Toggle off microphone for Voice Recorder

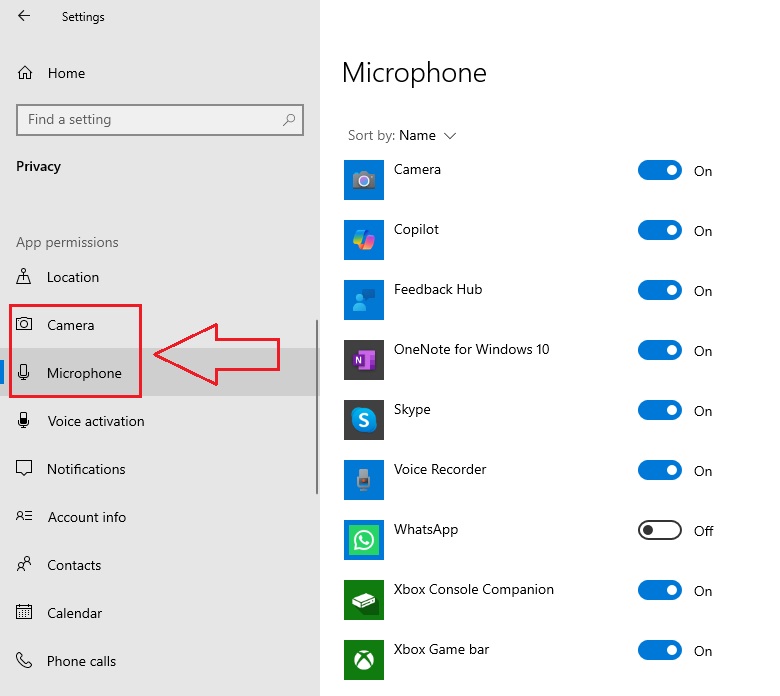[659, 471]
